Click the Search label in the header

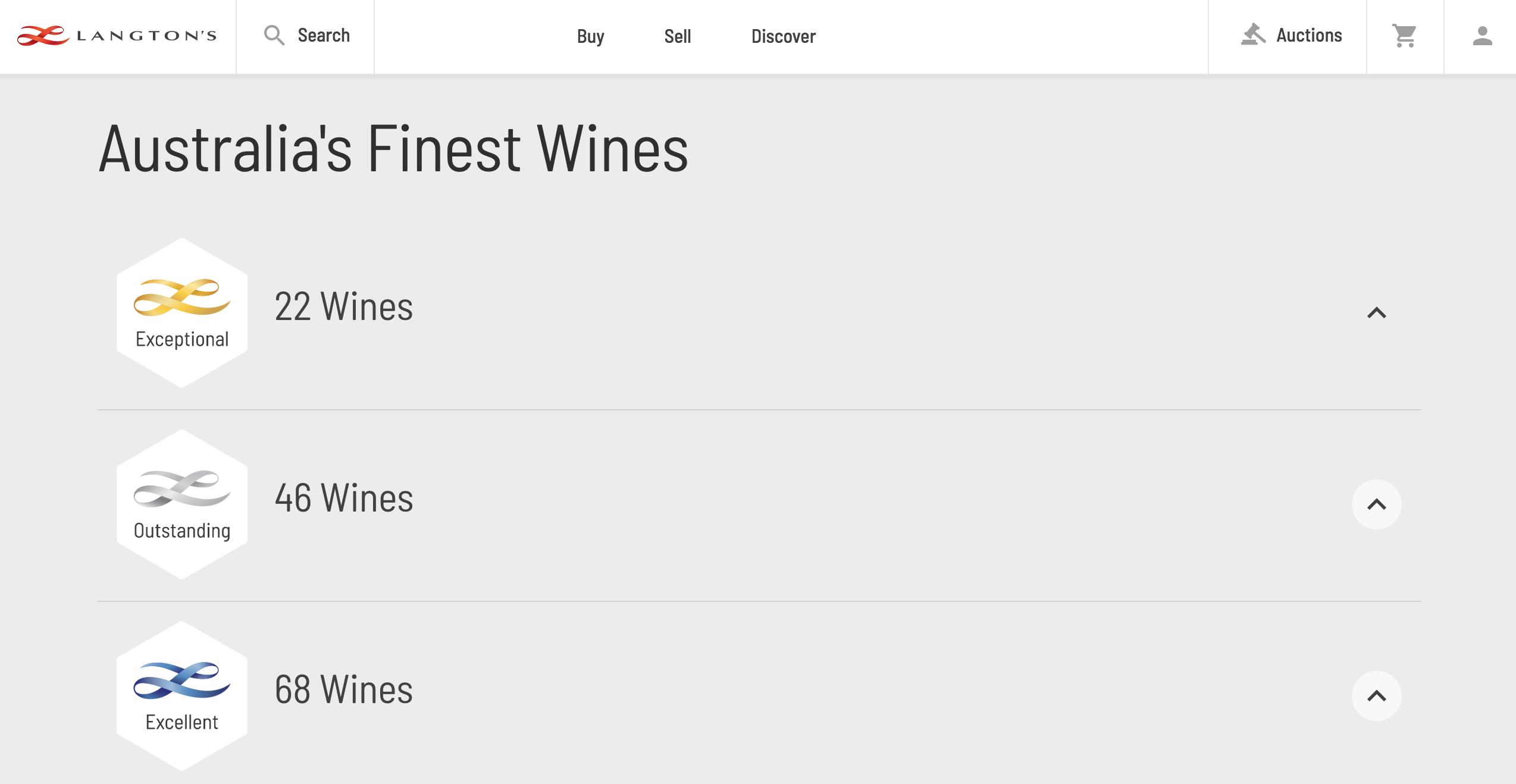pyautogui.click(x=324, y=36)
